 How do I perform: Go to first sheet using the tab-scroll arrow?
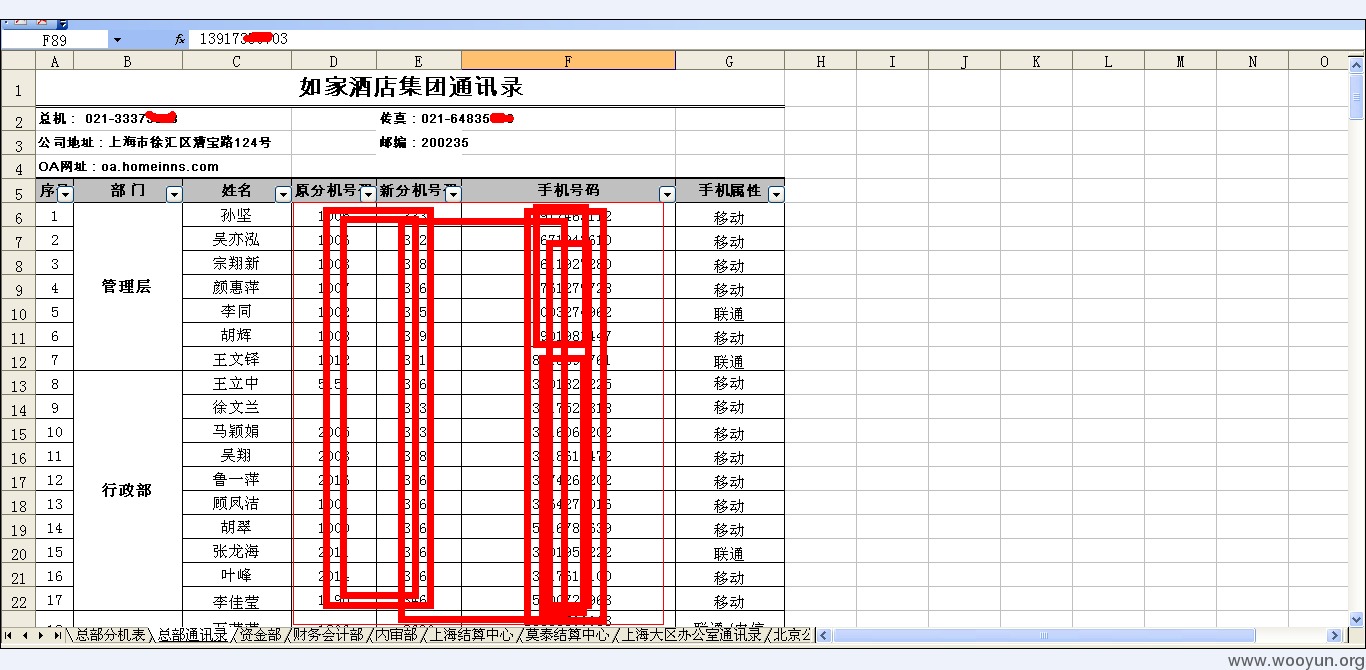[x=8, y=635]
